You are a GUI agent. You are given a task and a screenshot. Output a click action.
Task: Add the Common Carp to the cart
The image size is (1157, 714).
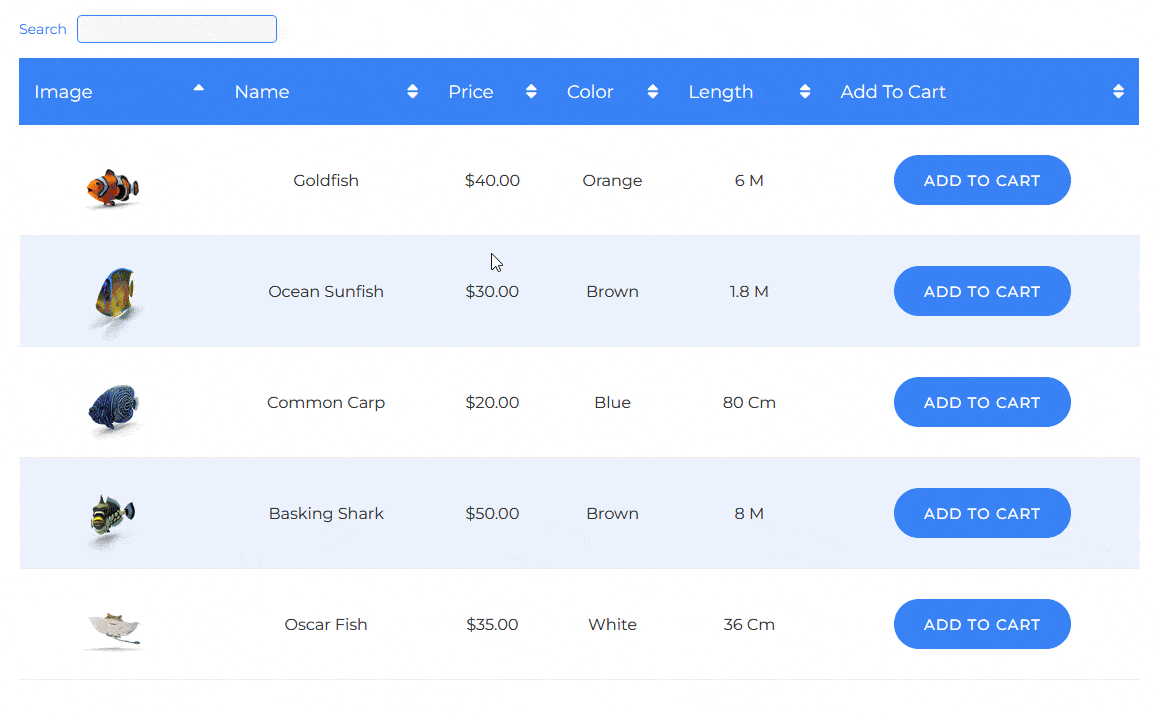[982, 402]
